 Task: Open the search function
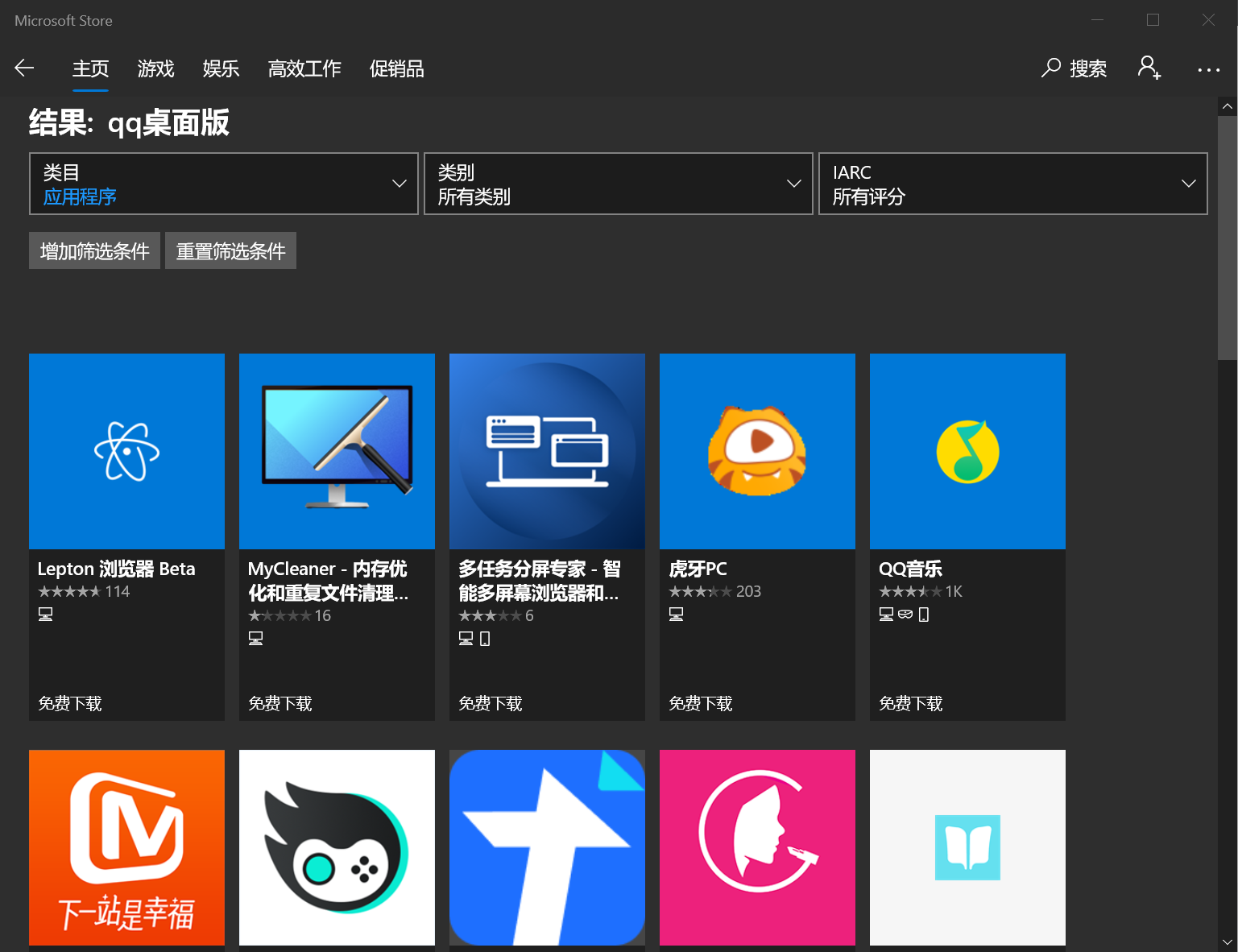[x=1074, y=68]
